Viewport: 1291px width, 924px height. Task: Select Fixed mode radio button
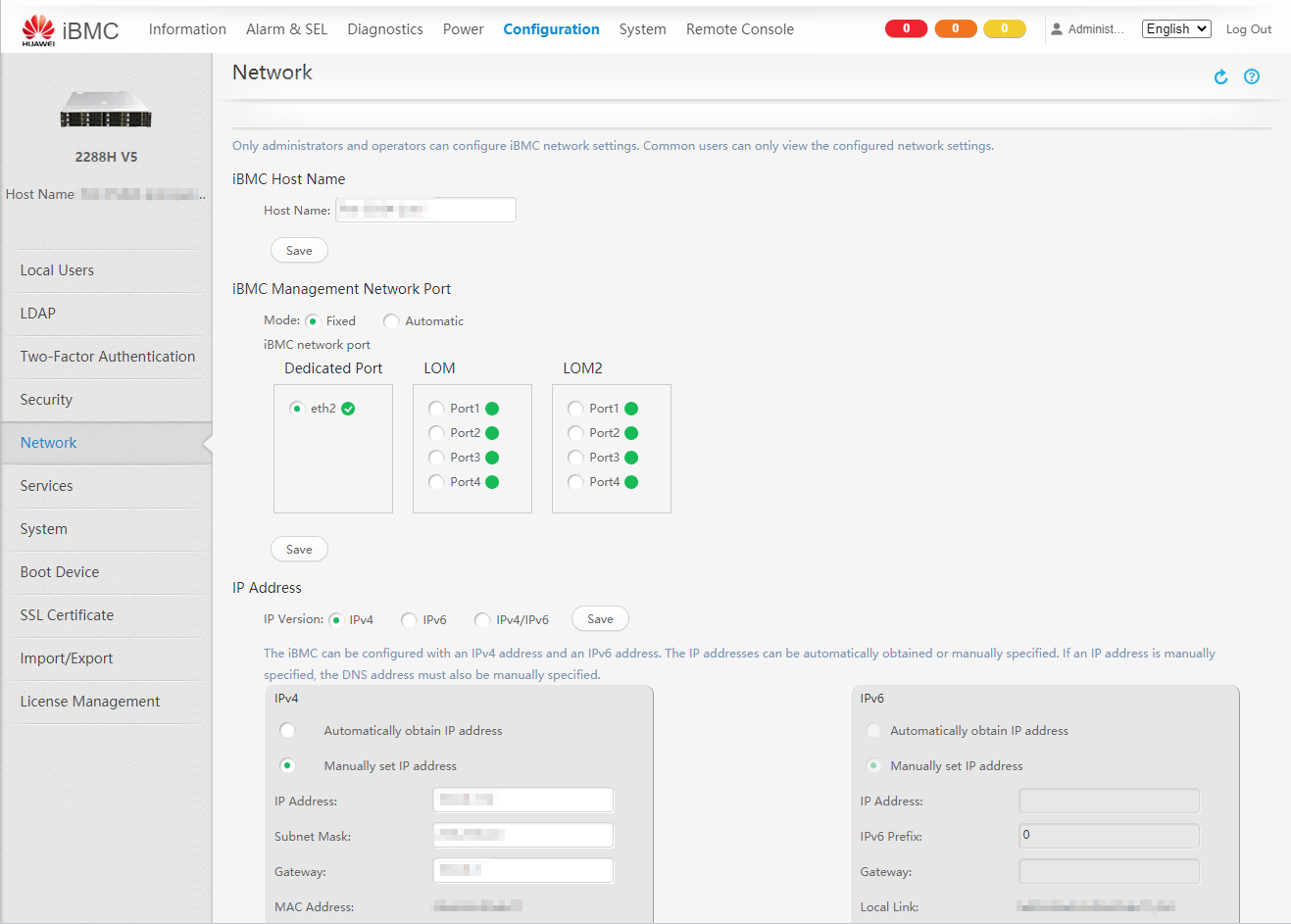[313, 321]
